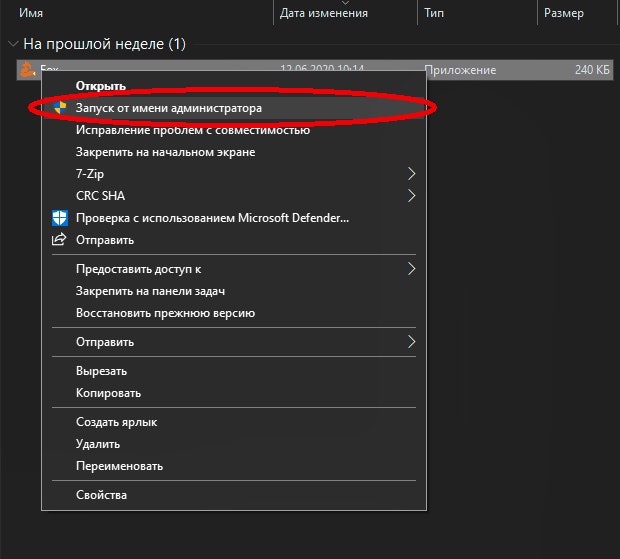Expand the Предоставить доступ к arrow
This screenshot has height=559, width=620.
[412, 269]
